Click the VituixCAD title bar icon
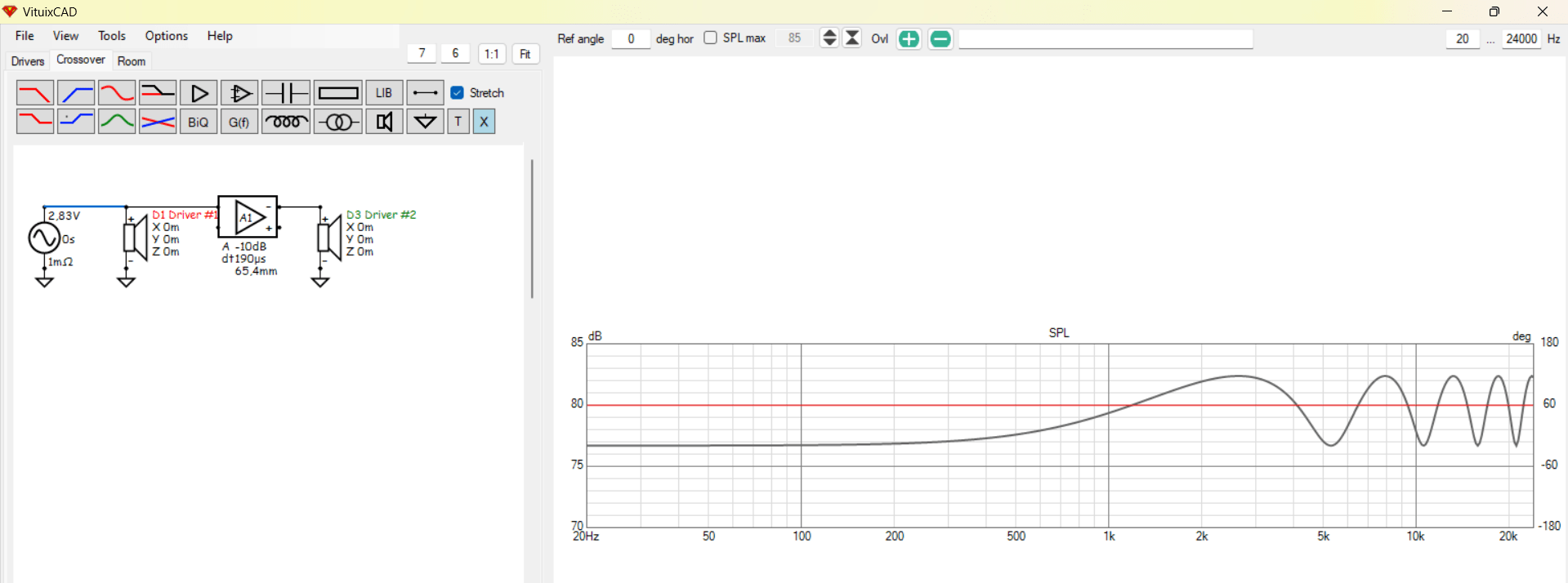Image resolution: width=1568 pixels, height=583 pixels. (10, 11)
